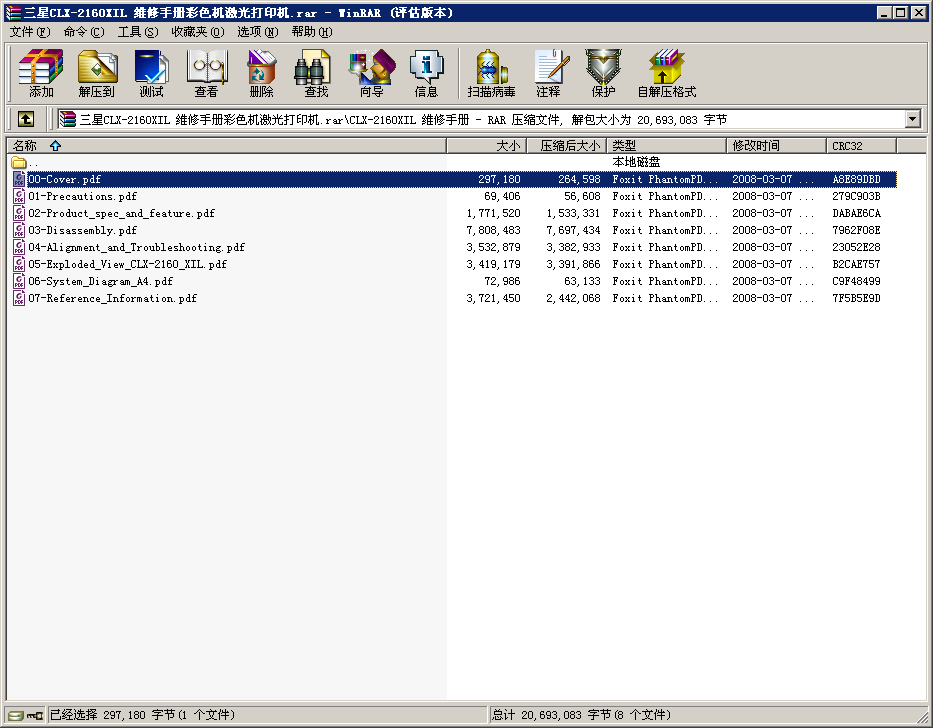Click the selected 297,180 bytes status text
Image resolution: width=933 pixels, height=728 pixels.
pyautogui.click(x=142, y=715)
